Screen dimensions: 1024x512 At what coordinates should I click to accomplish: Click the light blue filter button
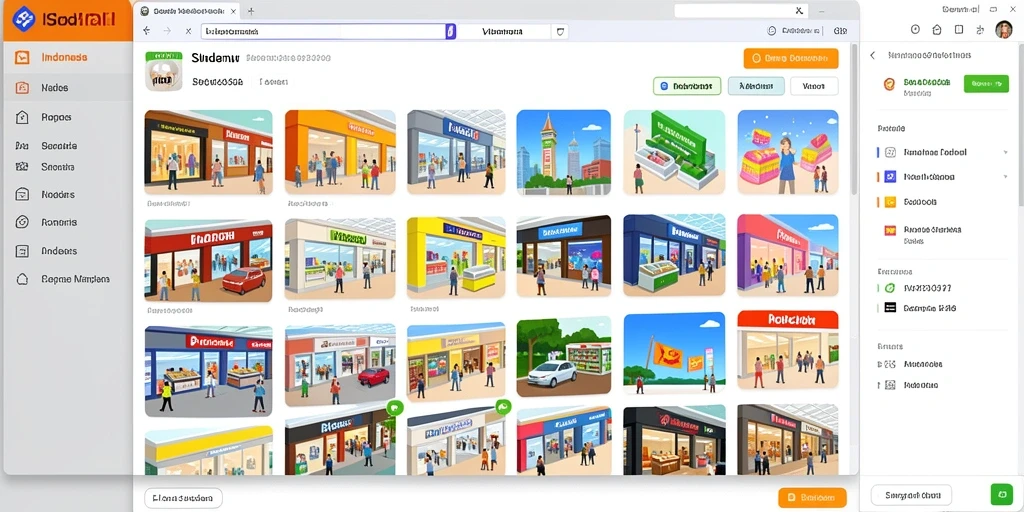(x=756, y=86)
